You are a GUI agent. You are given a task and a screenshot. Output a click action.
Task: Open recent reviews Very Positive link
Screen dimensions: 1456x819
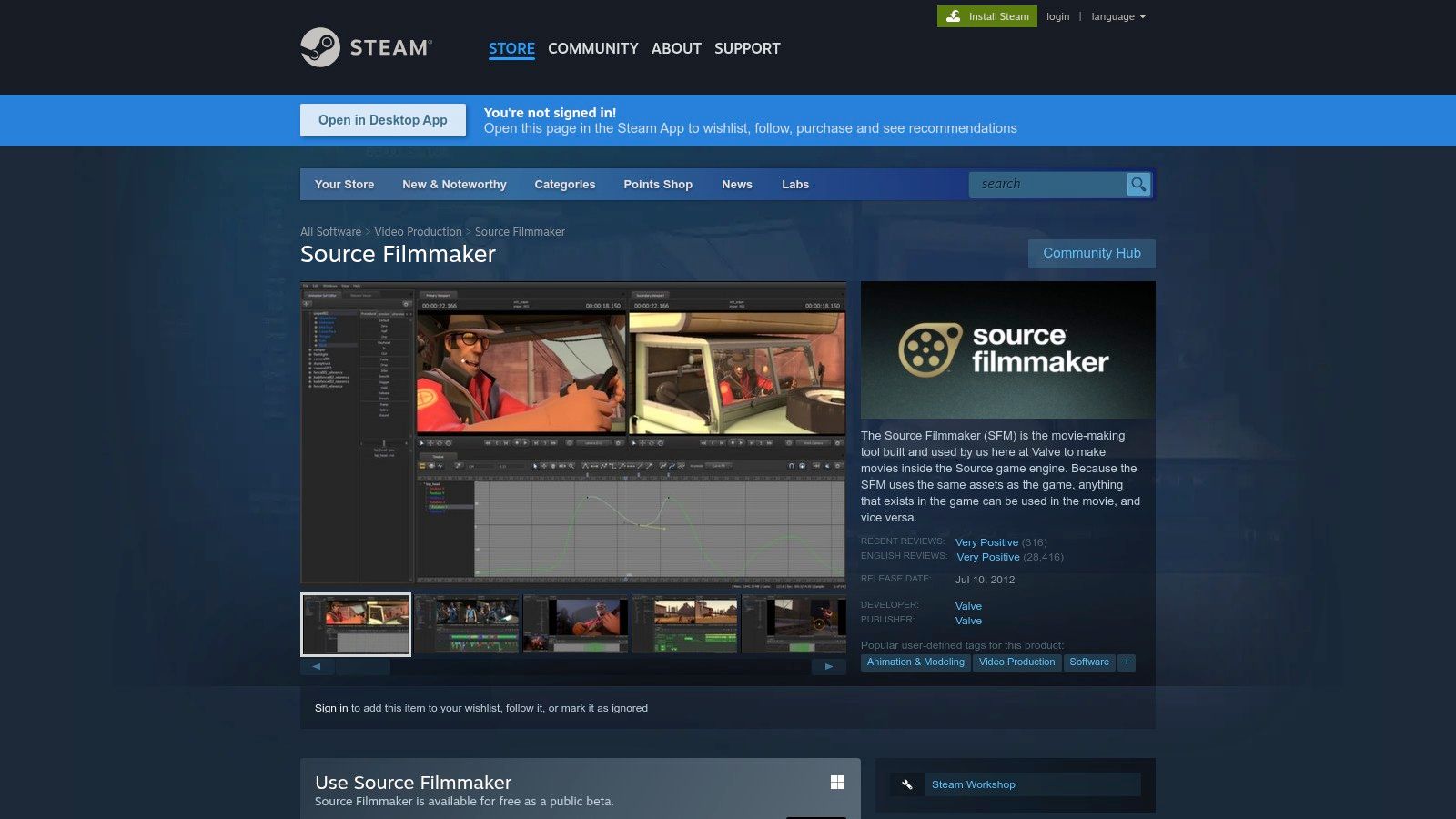(x=986, y=542)
